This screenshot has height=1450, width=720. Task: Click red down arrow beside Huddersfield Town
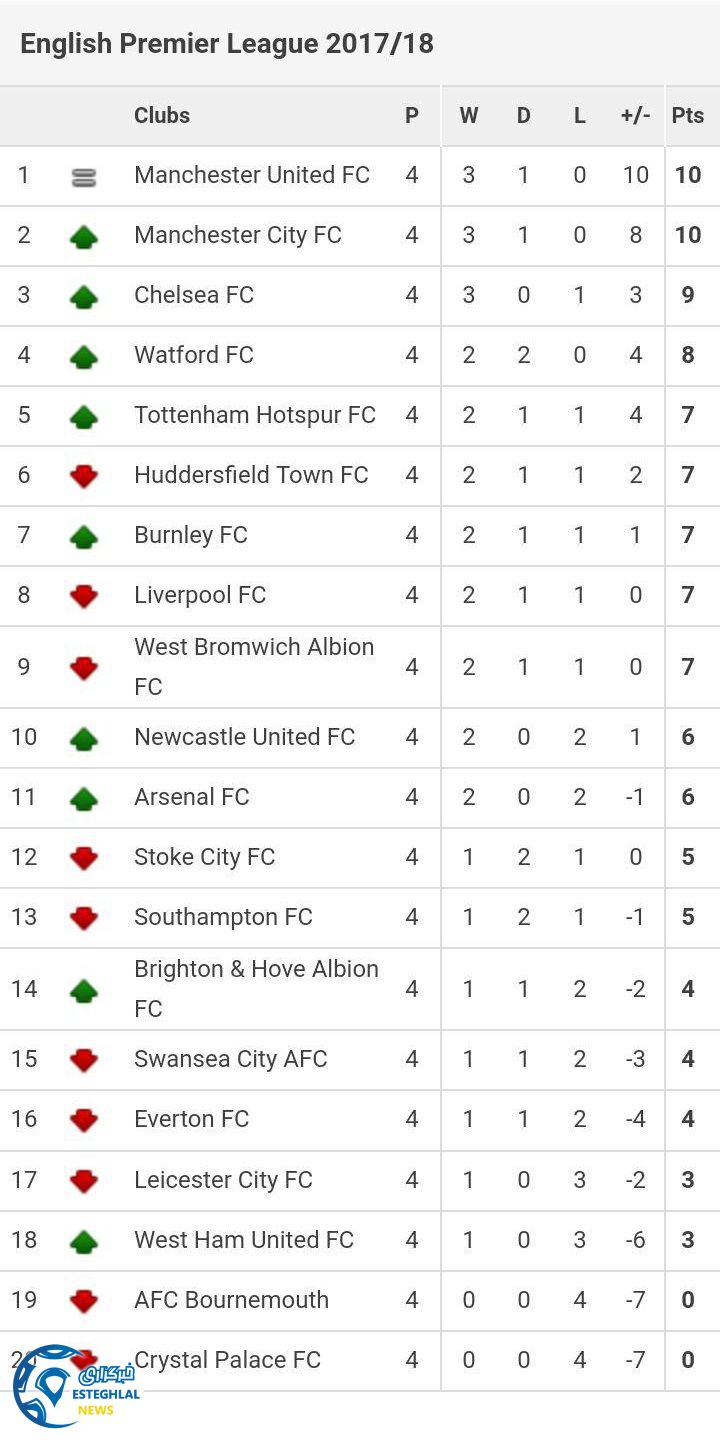84,476
